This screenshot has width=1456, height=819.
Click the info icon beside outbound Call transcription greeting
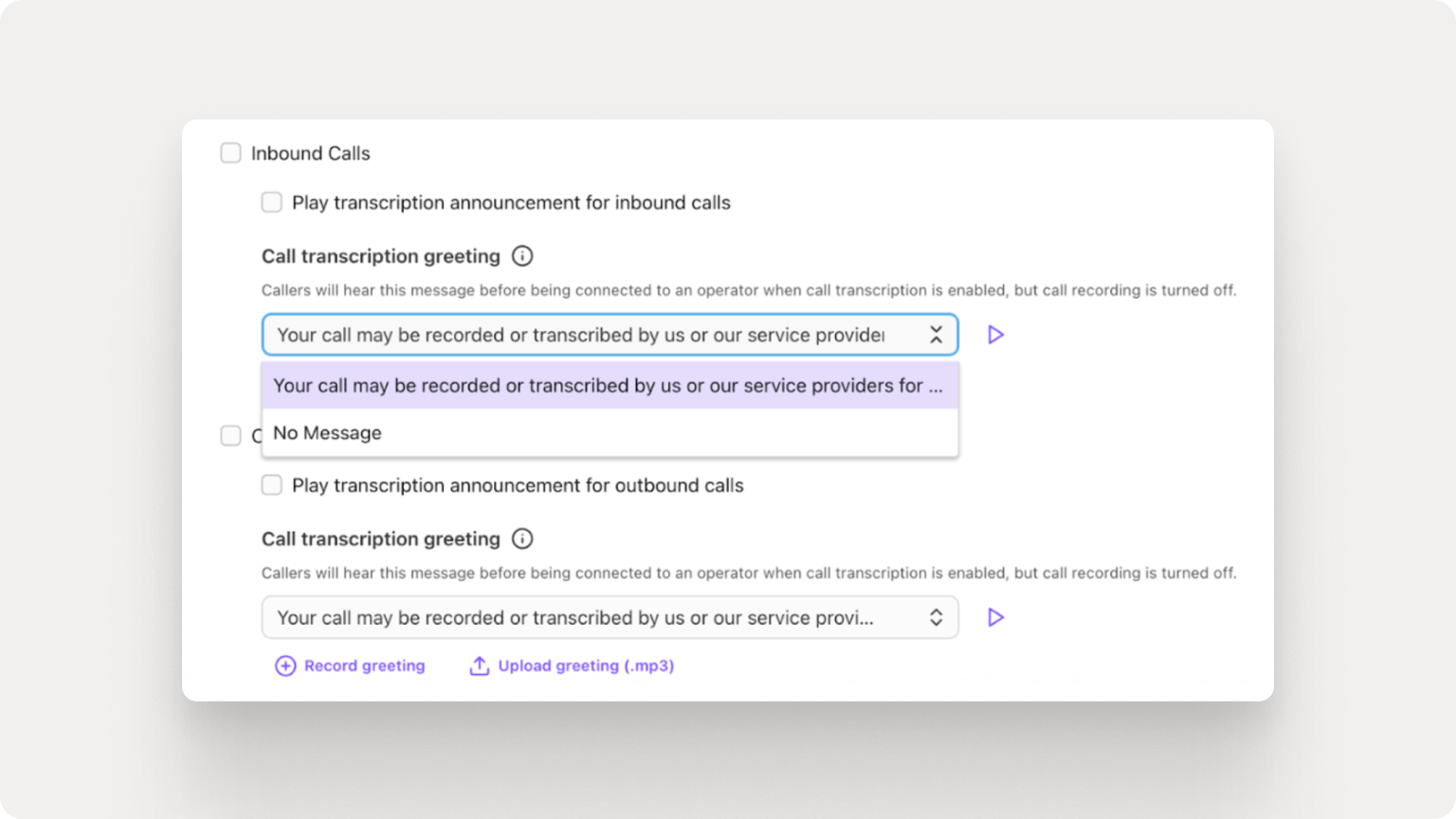coord(522,538)
